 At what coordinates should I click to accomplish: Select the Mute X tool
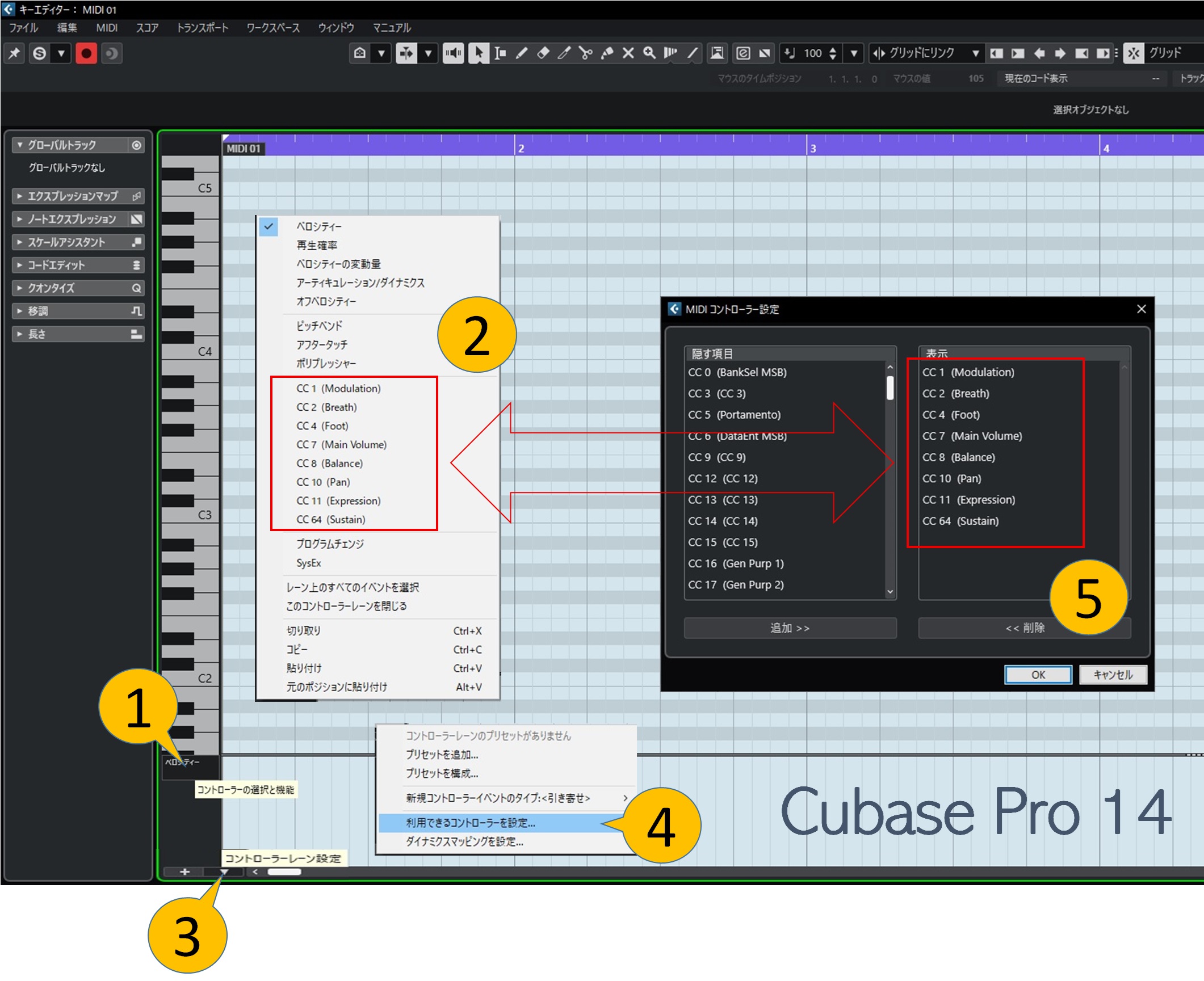pos(628,53)
